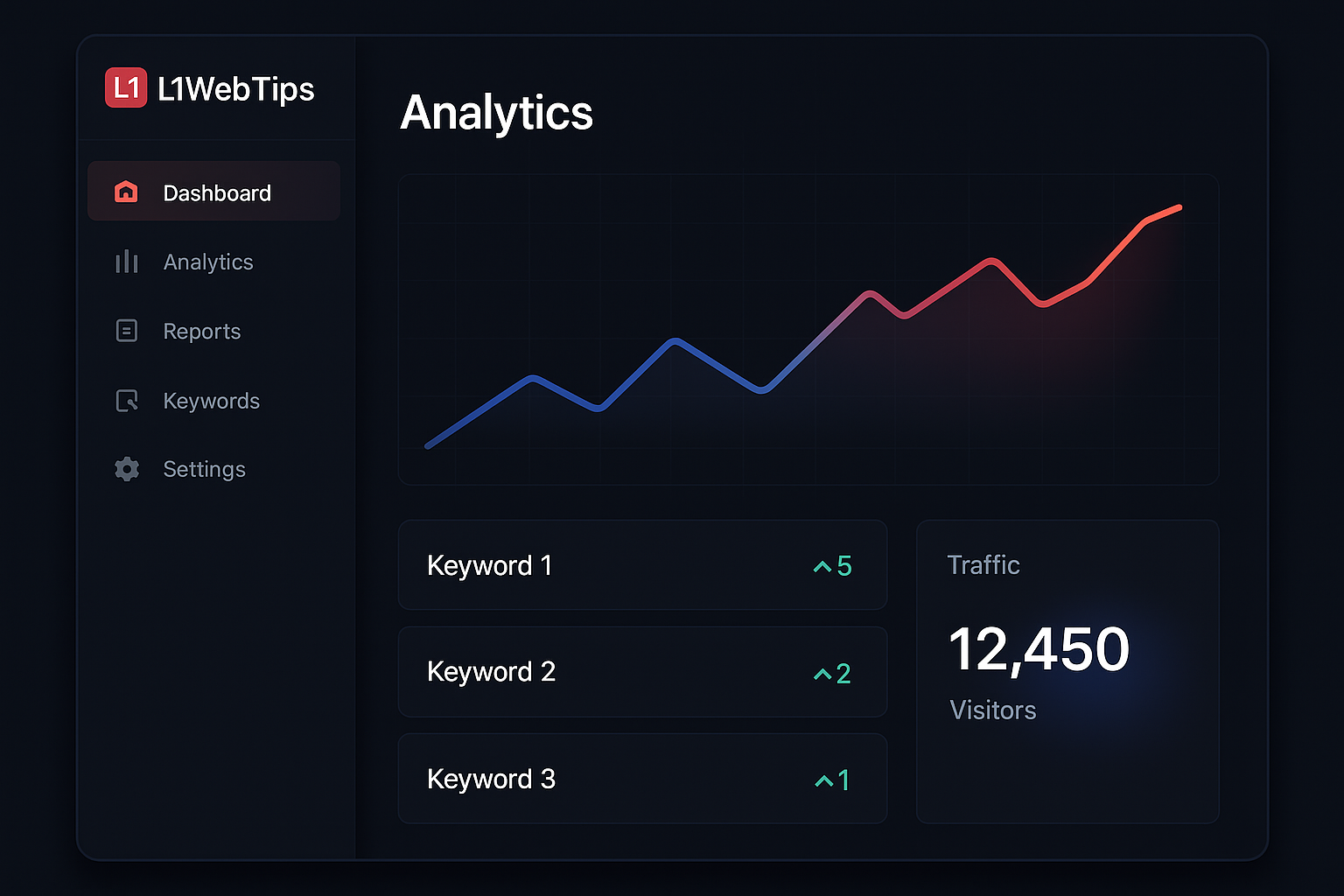1344x896 pixels.
Task: Click the L1WebTips brand name
Action: tap(237, 88)
